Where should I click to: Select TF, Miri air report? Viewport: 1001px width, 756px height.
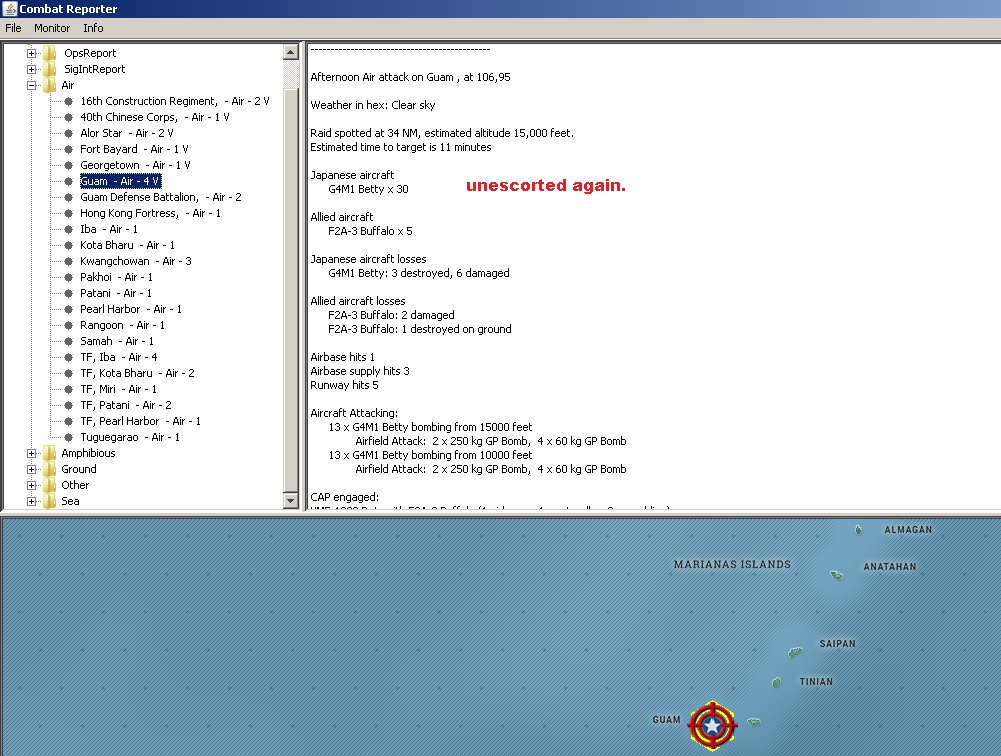click(x=118, y=389)
